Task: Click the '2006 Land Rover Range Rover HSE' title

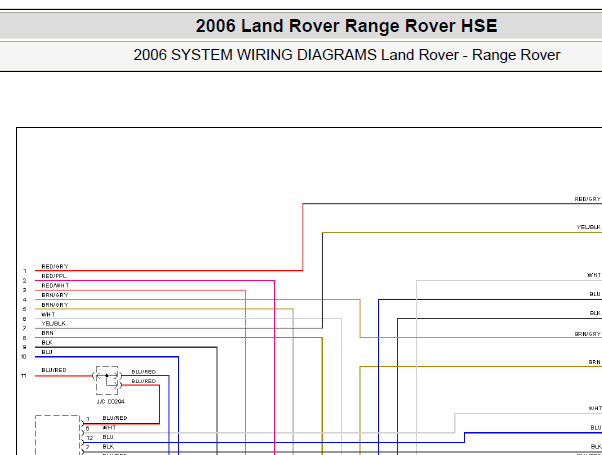Action: 346,26
